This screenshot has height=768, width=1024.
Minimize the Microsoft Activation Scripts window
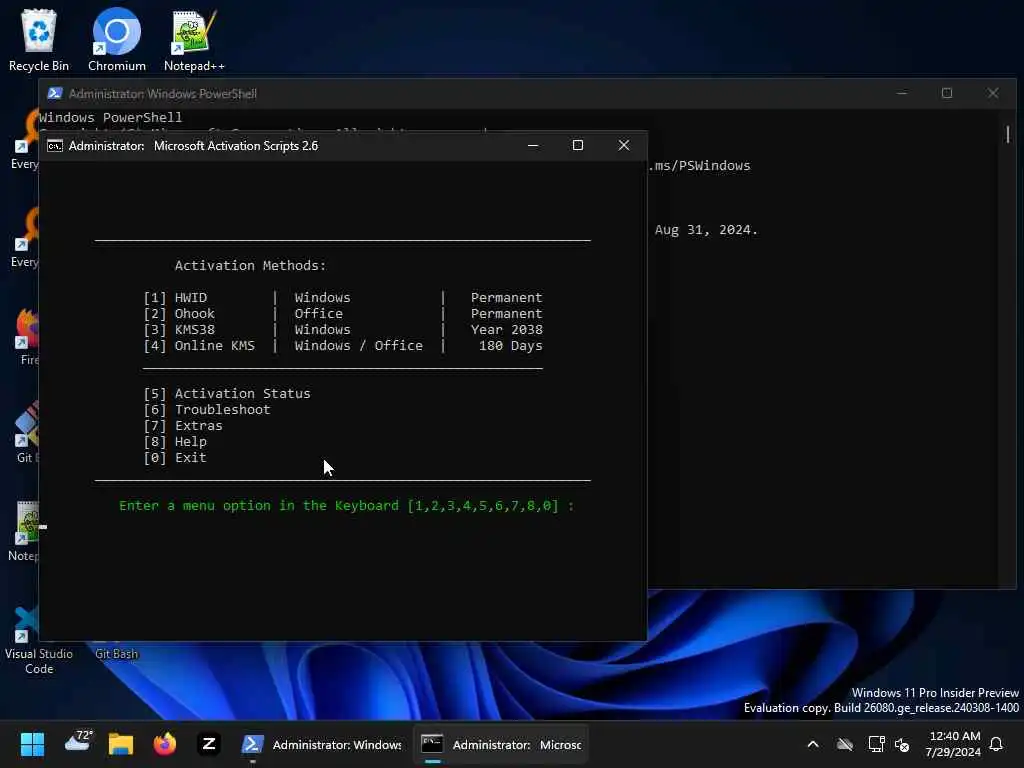[533, 146]
